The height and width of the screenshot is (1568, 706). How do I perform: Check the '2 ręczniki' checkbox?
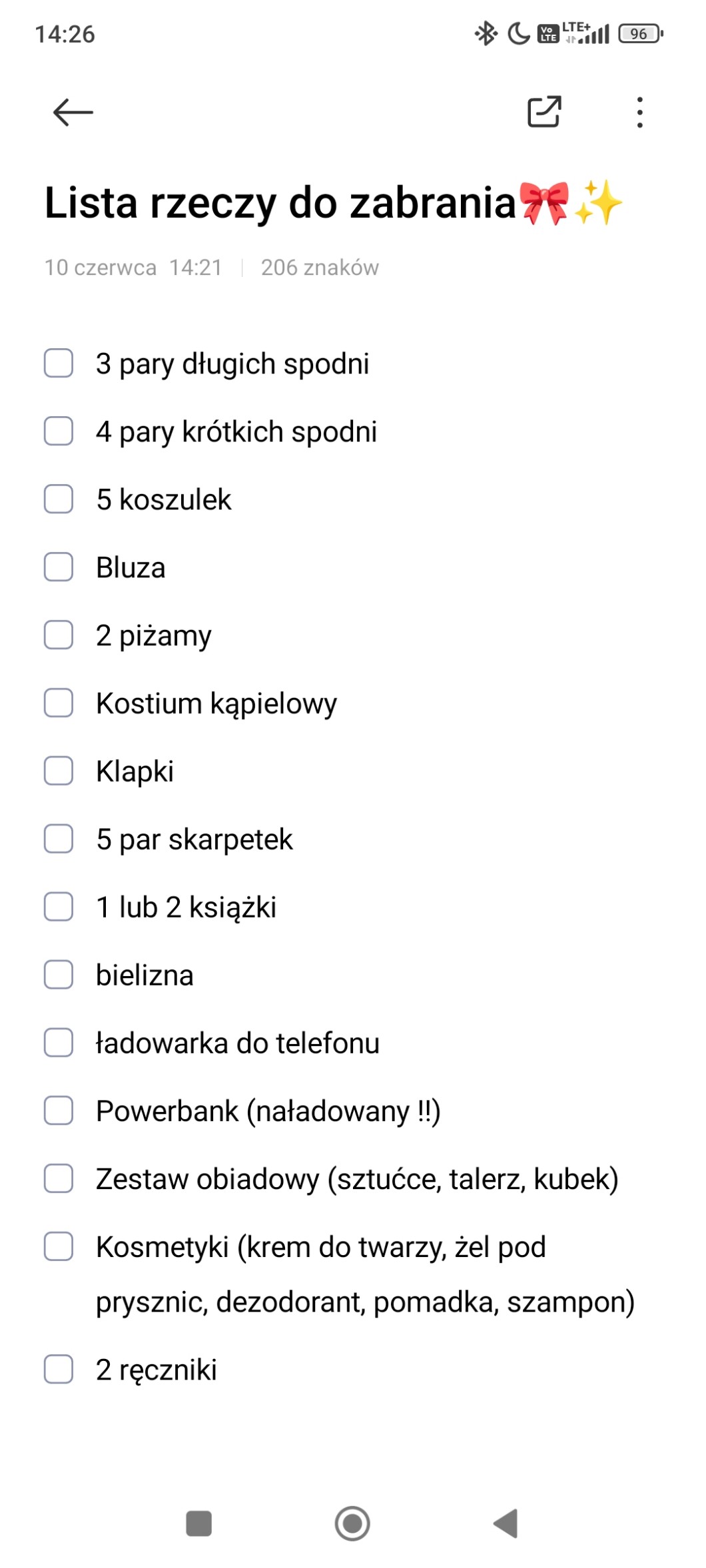(59, 1370)
